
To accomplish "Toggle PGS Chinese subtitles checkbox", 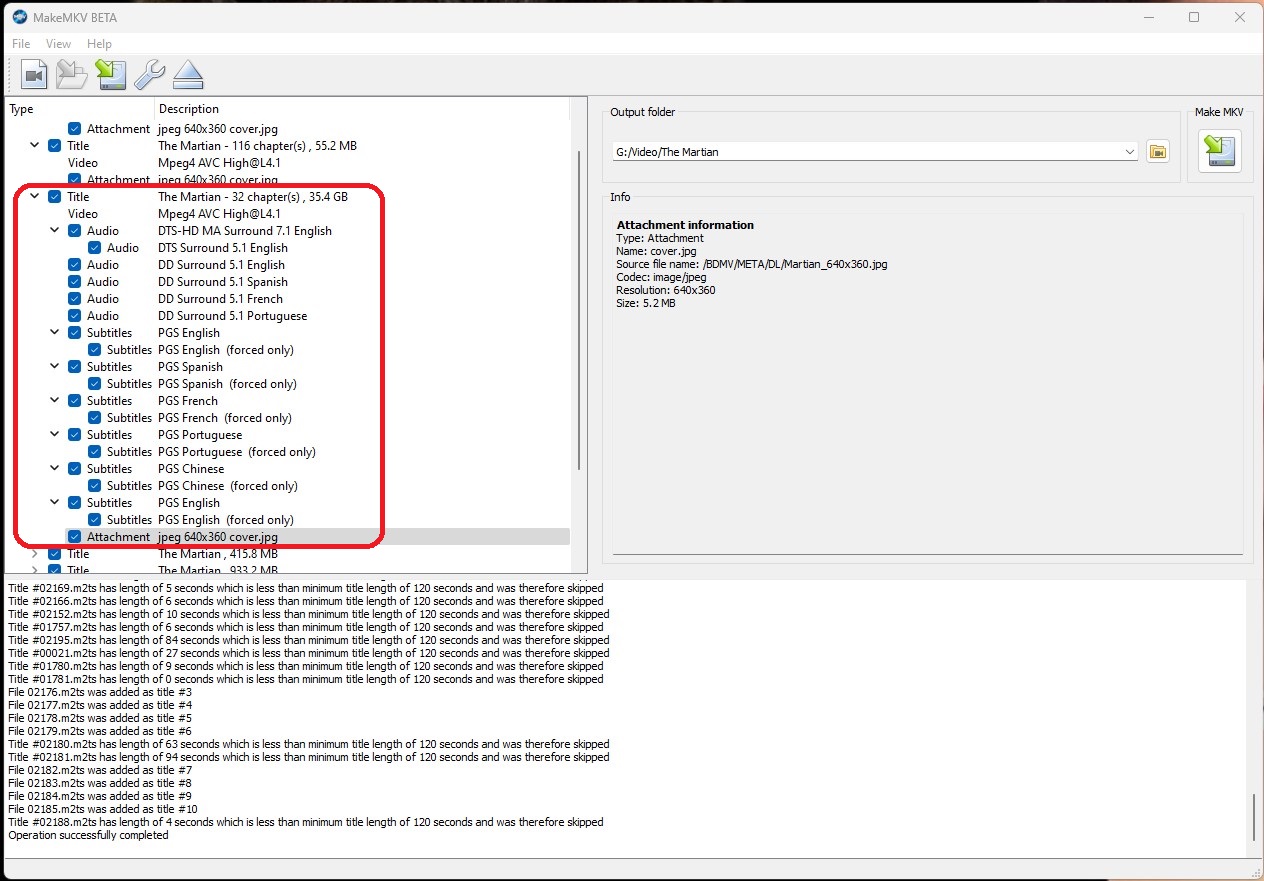I will pos(75,469).
